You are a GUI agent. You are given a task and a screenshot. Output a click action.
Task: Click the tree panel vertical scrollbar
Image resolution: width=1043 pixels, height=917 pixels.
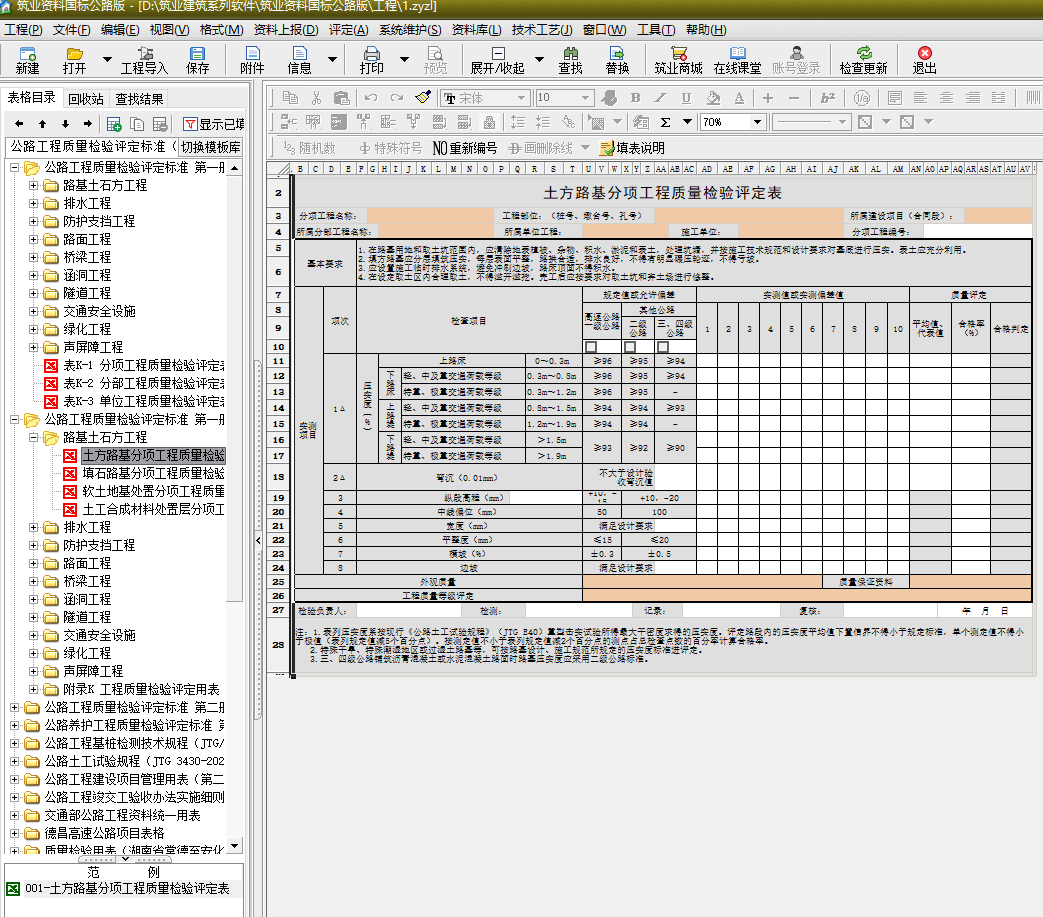click(234, 505)
